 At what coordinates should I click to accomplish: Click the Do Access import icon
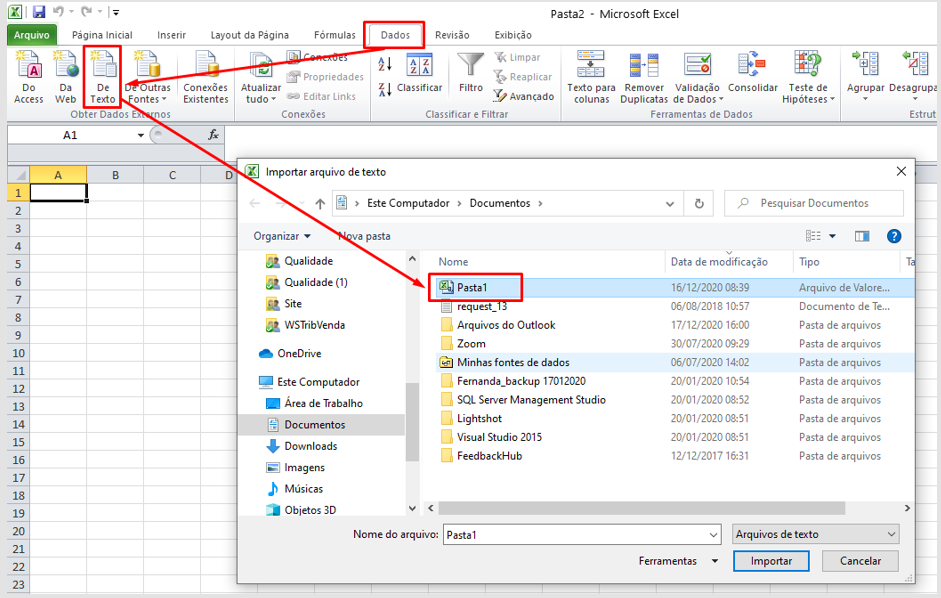[29, 77]
